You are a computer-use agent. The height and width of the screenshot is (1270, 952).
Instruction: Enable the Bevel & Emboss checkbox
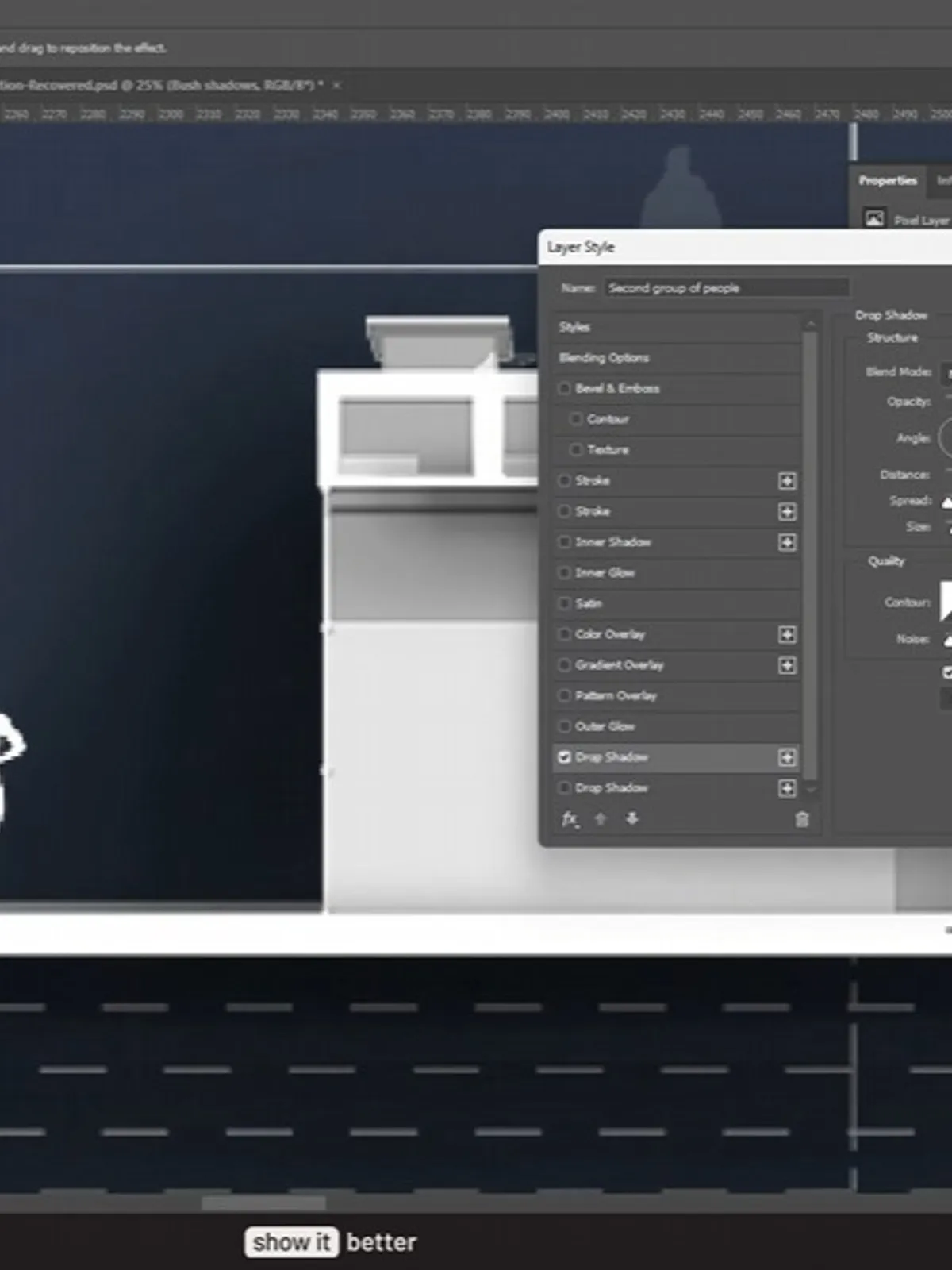[564, 388]
